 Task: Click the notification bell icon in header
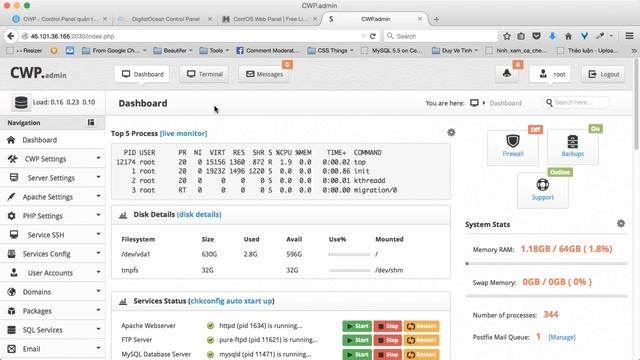[x=507, y=74]
